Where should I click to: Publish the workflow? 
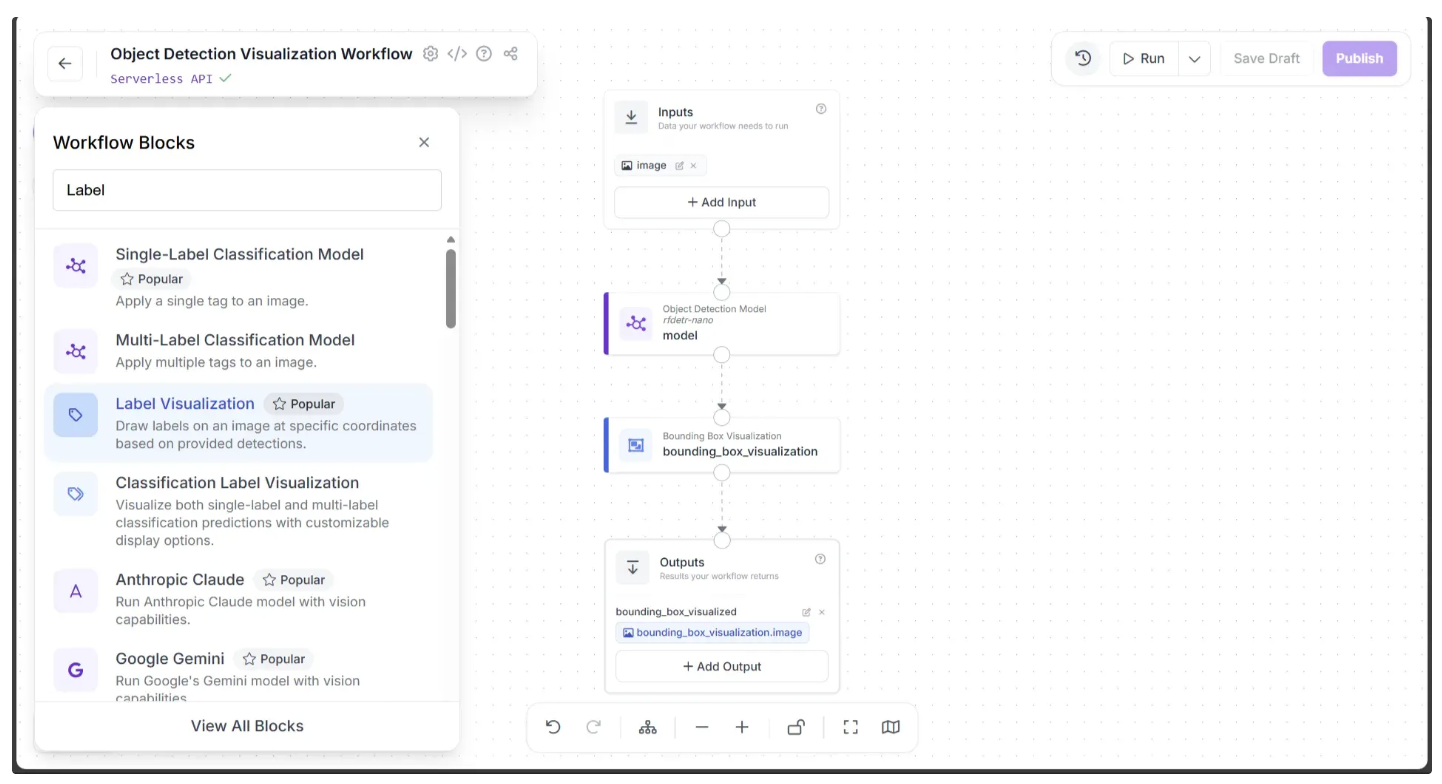[x=1359, y=58]
